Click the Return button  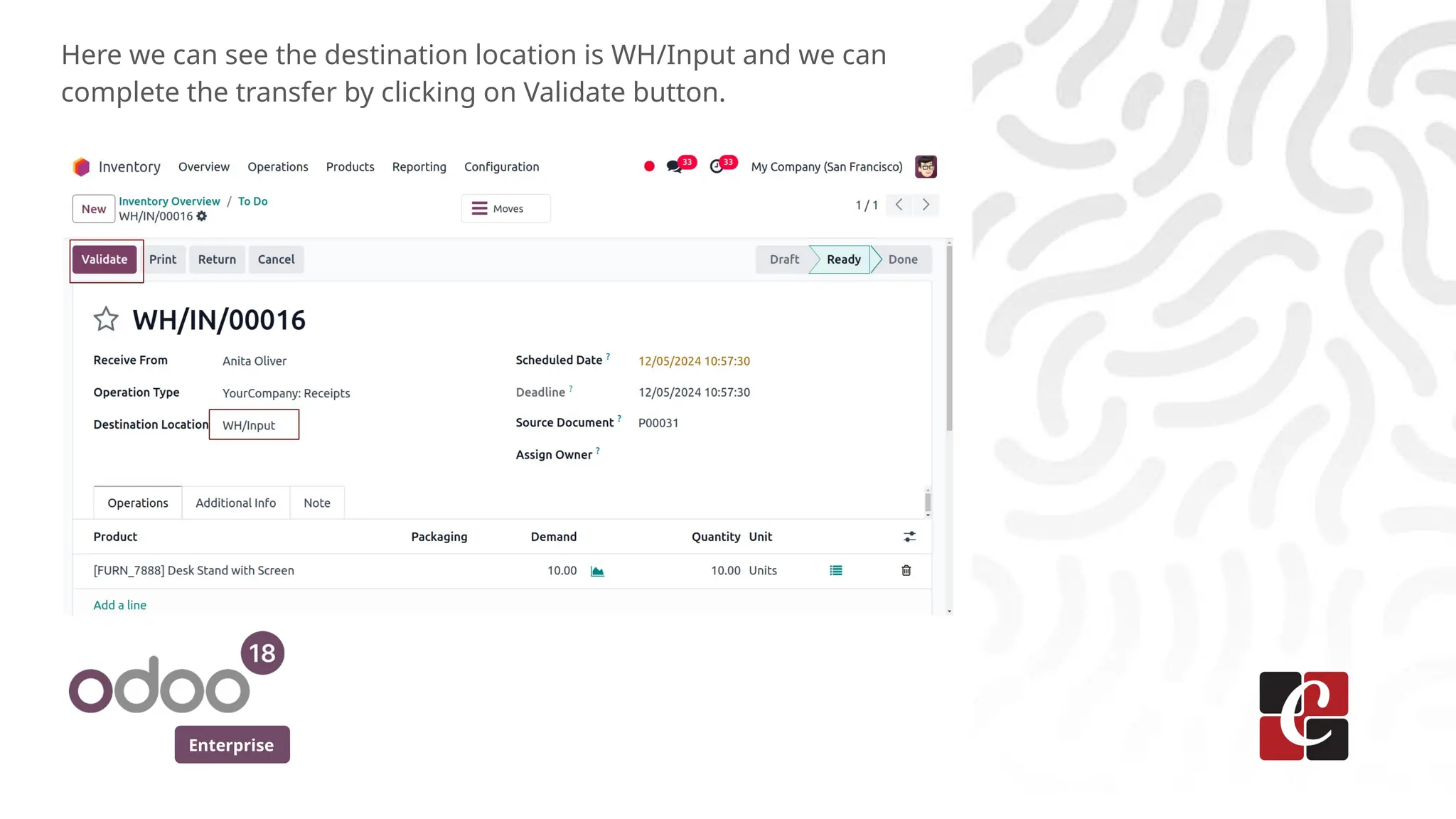tap(217, 259)
